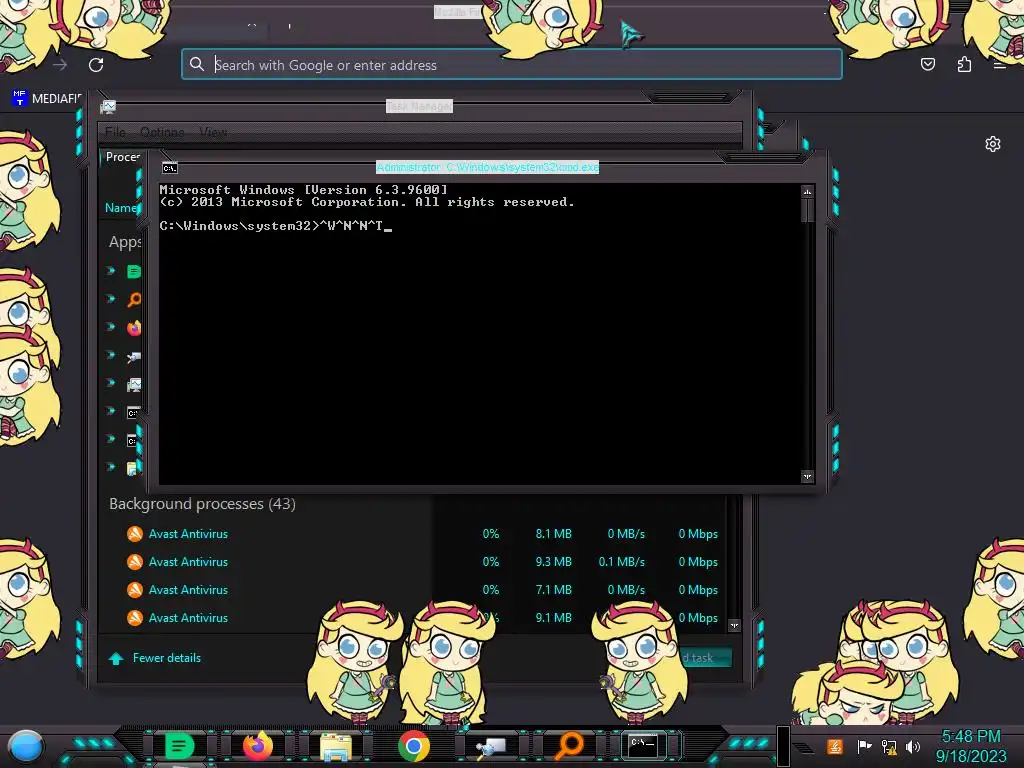Select the Task Manager icon in Apps
Screen dimensions: 1024x768
click(x=134, y=385)
